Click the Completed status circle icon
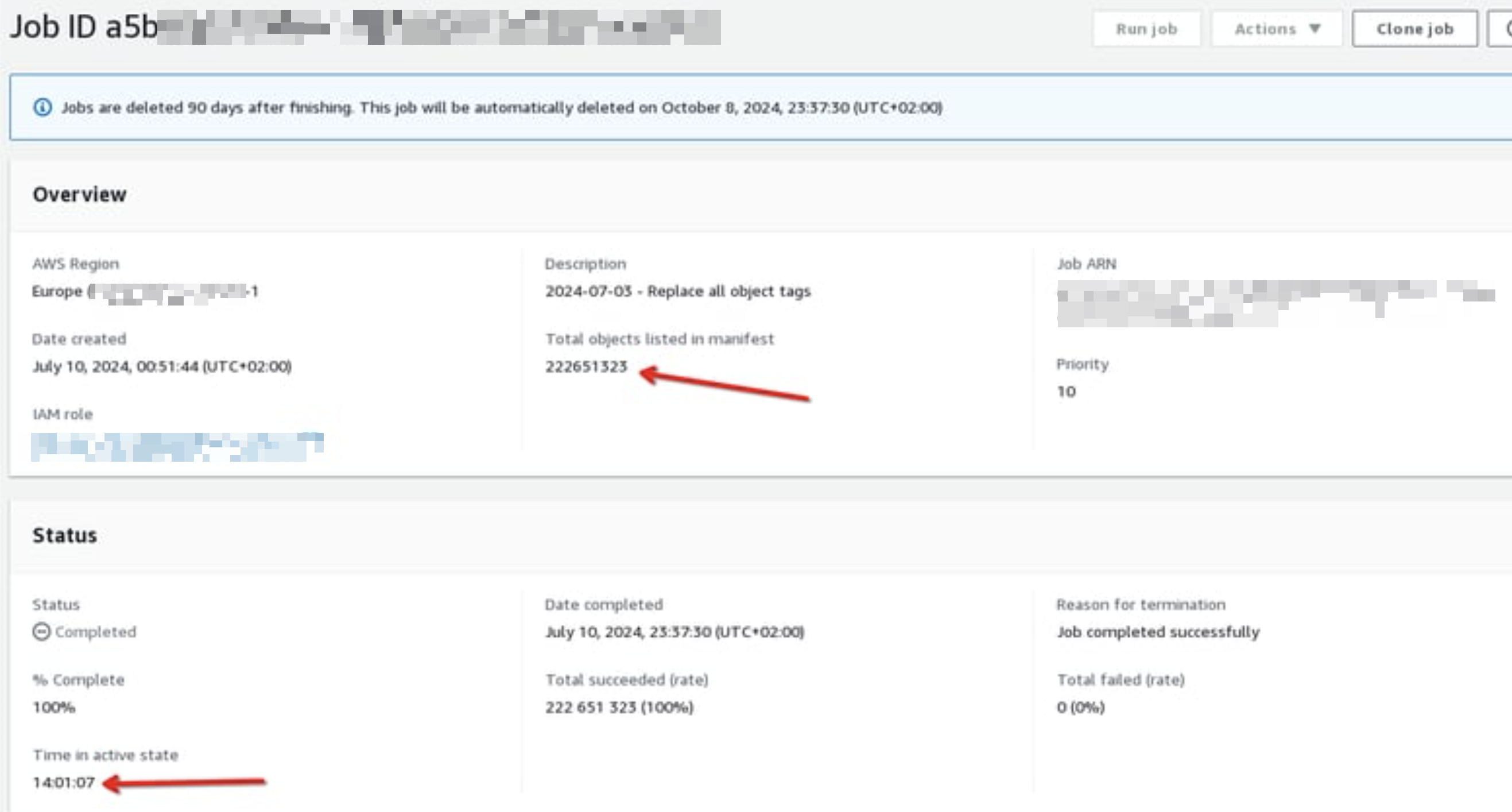This screenshot has width=1512, height=812. click(x=41, y=632)
